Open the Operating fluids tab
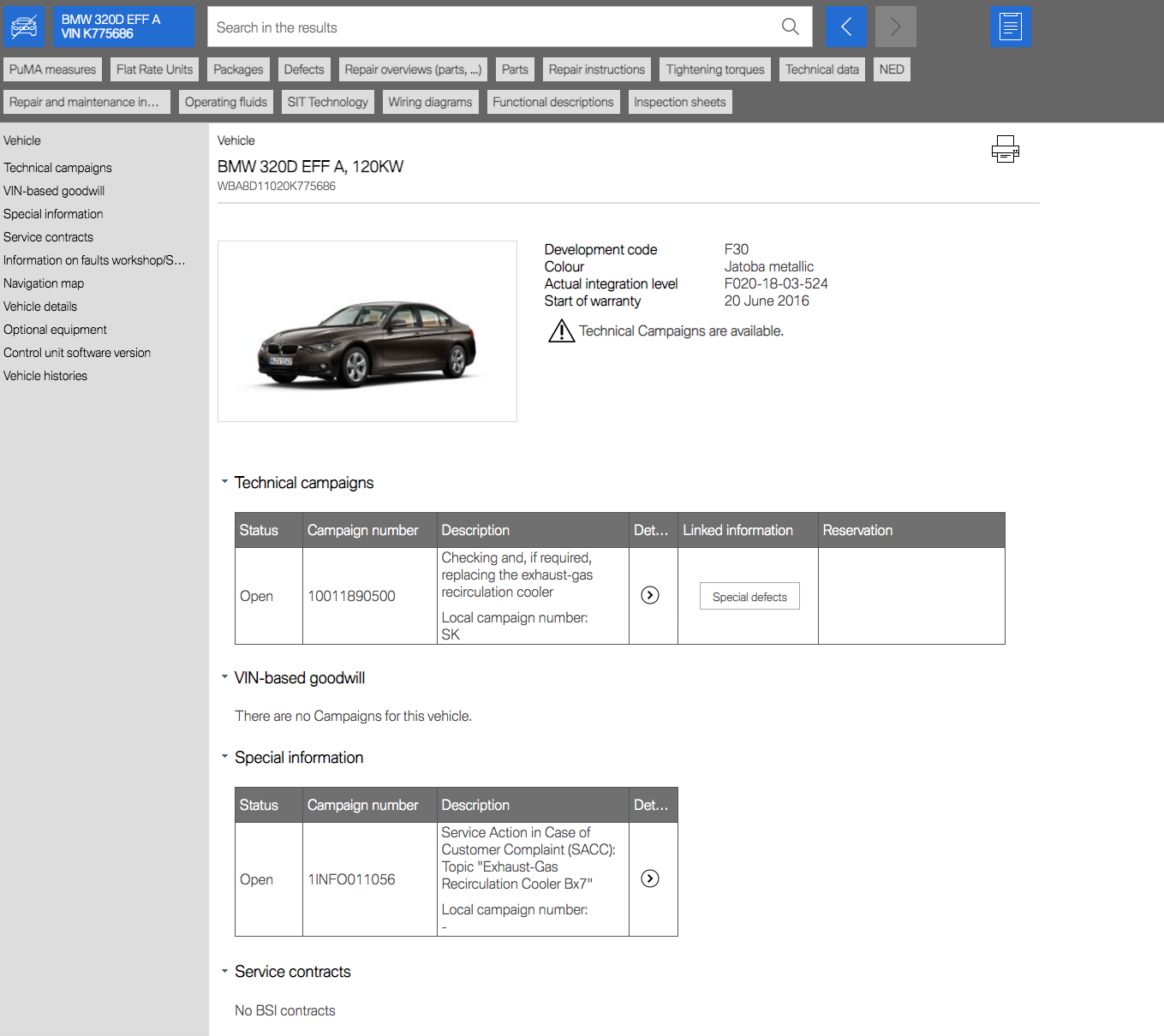This screenshot has height=1036, width=1164. [x=226, y=102]
